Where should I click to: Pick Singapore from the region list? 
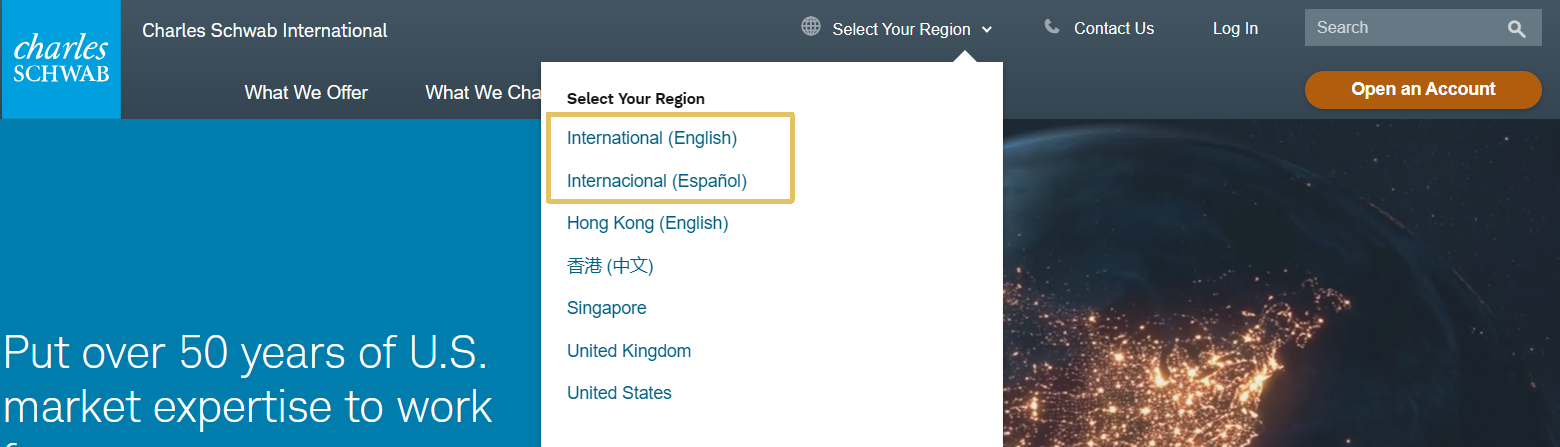pyautogui.click(x=607, y=308)
